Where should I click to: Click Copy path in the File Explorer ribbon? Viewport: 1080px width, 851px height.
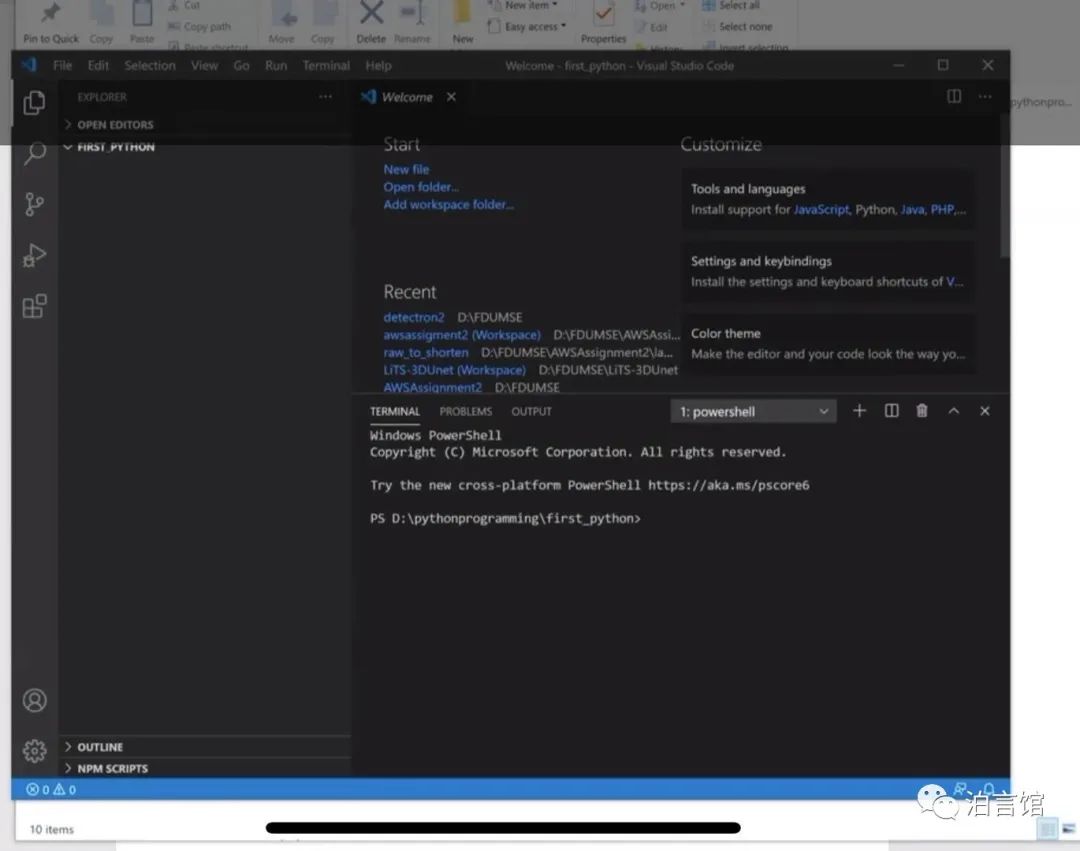pyautogui.click(x=200, y=27)
